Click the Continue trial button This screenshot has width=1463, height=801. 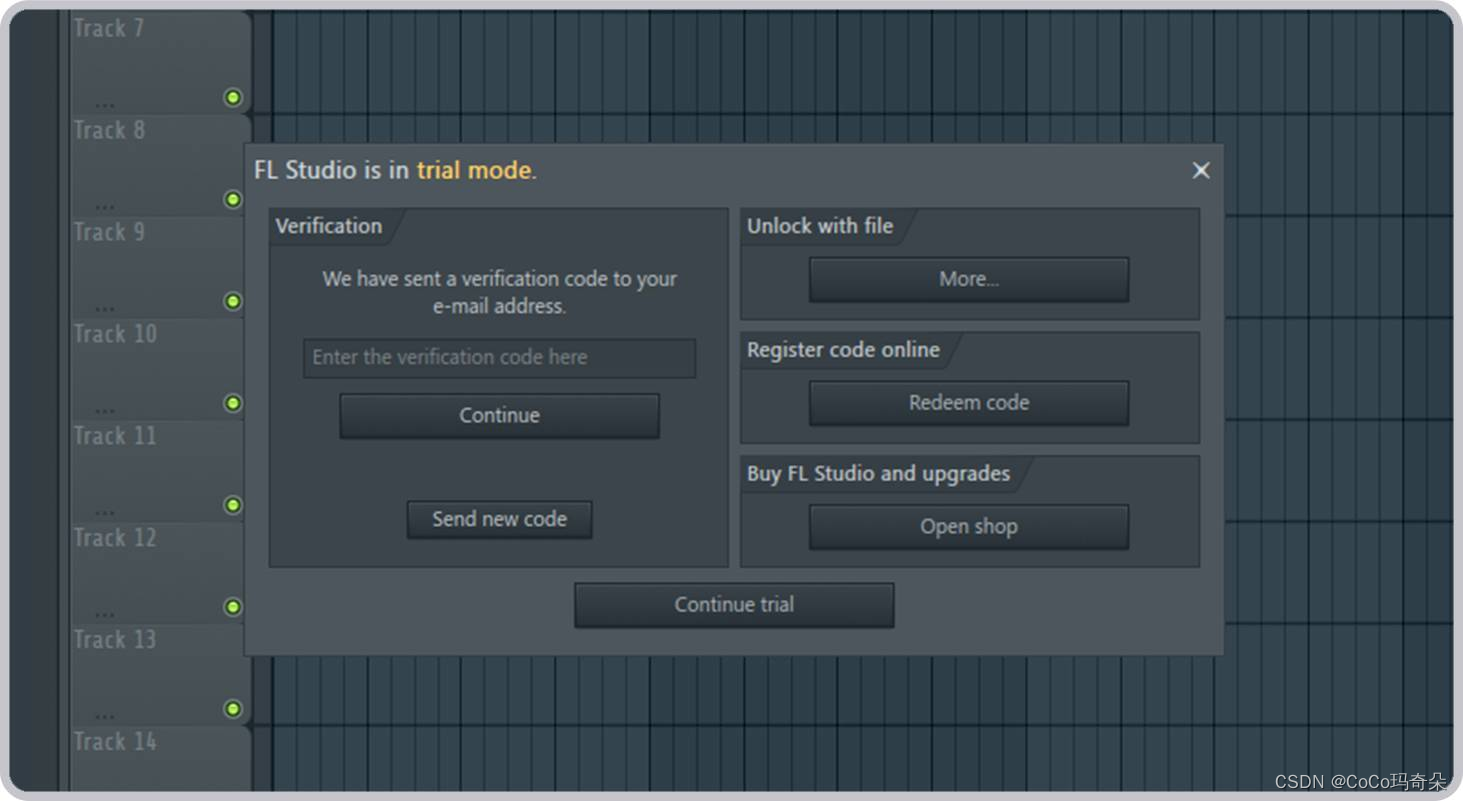click(x=734, y=605)
